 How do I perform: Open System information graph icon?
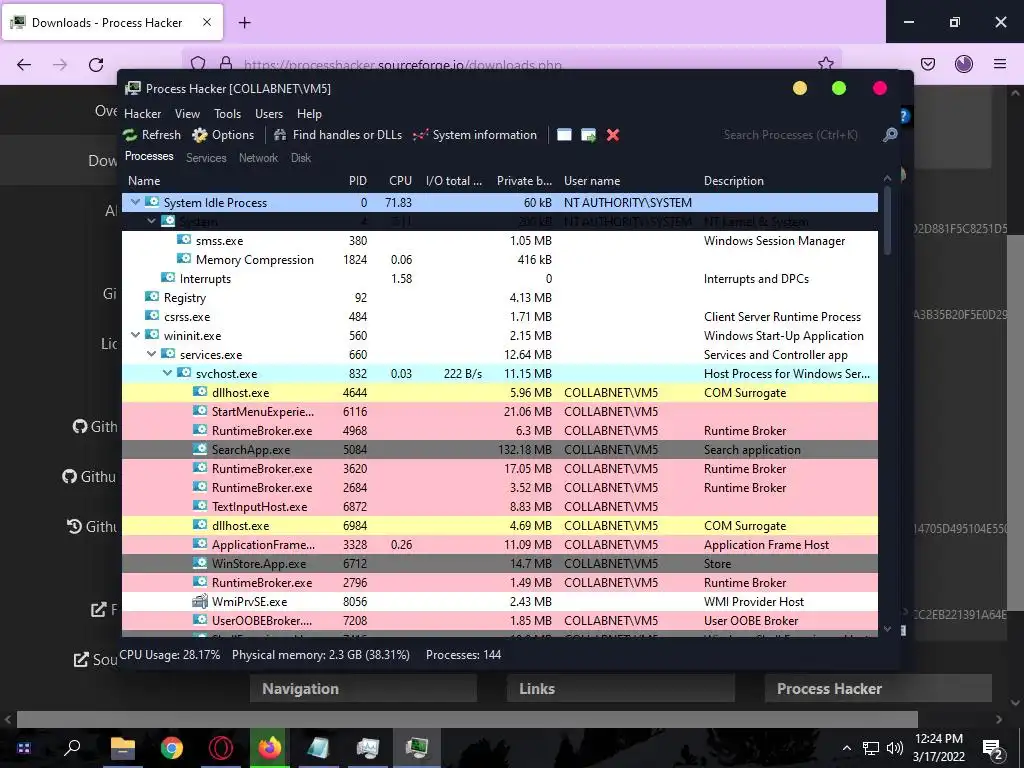[421, 135]
